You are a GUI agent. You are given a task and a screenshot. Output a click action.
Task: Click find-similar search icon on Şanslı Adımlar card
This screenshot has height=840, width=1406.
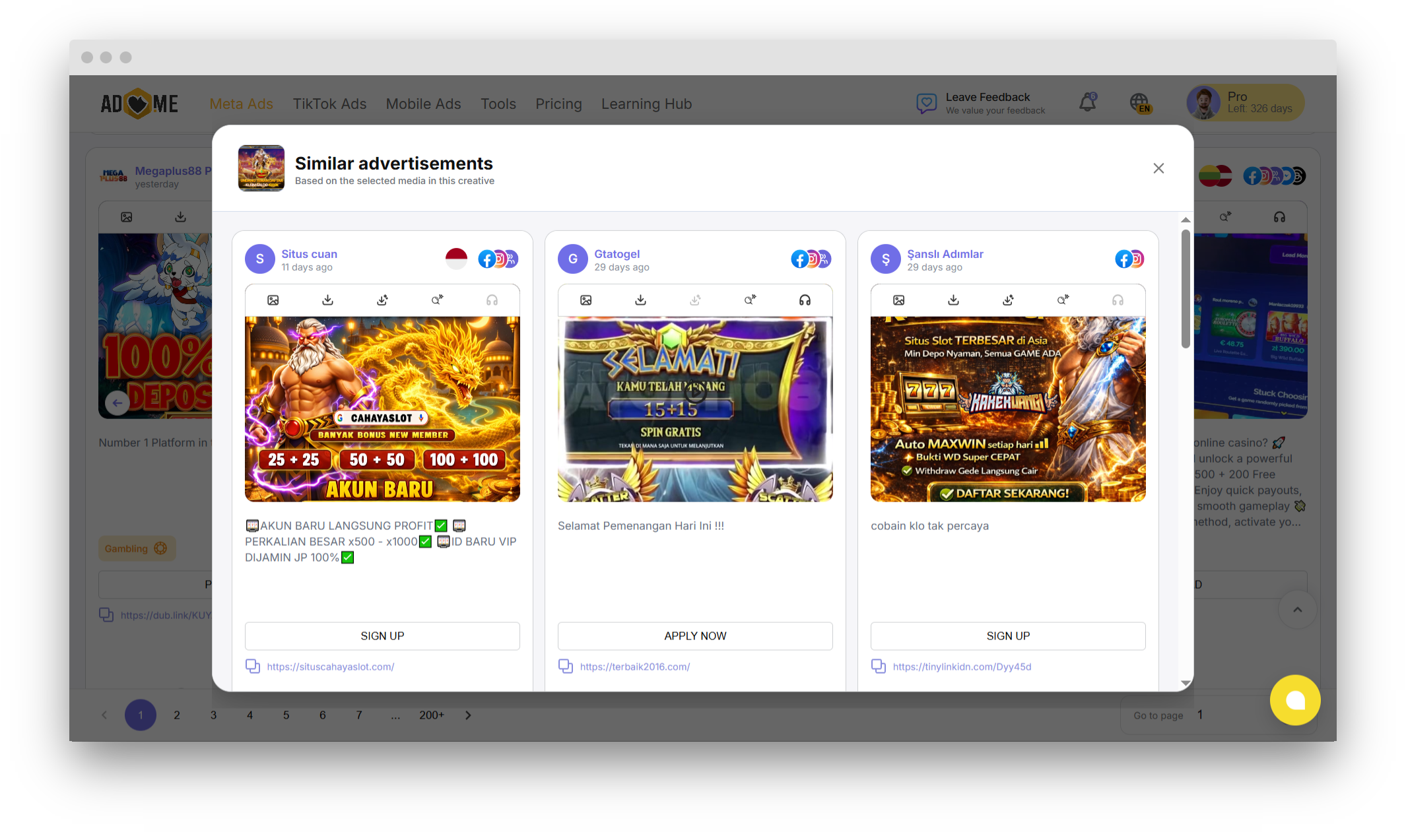coord(1063,300)
